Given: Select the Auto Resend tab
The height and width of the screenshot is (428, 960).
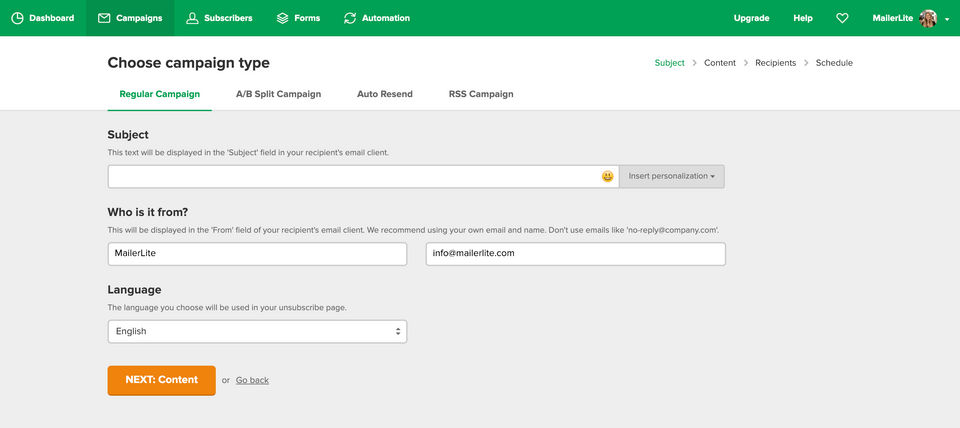Looking at the screenshot, I should (x=385, y=94).
